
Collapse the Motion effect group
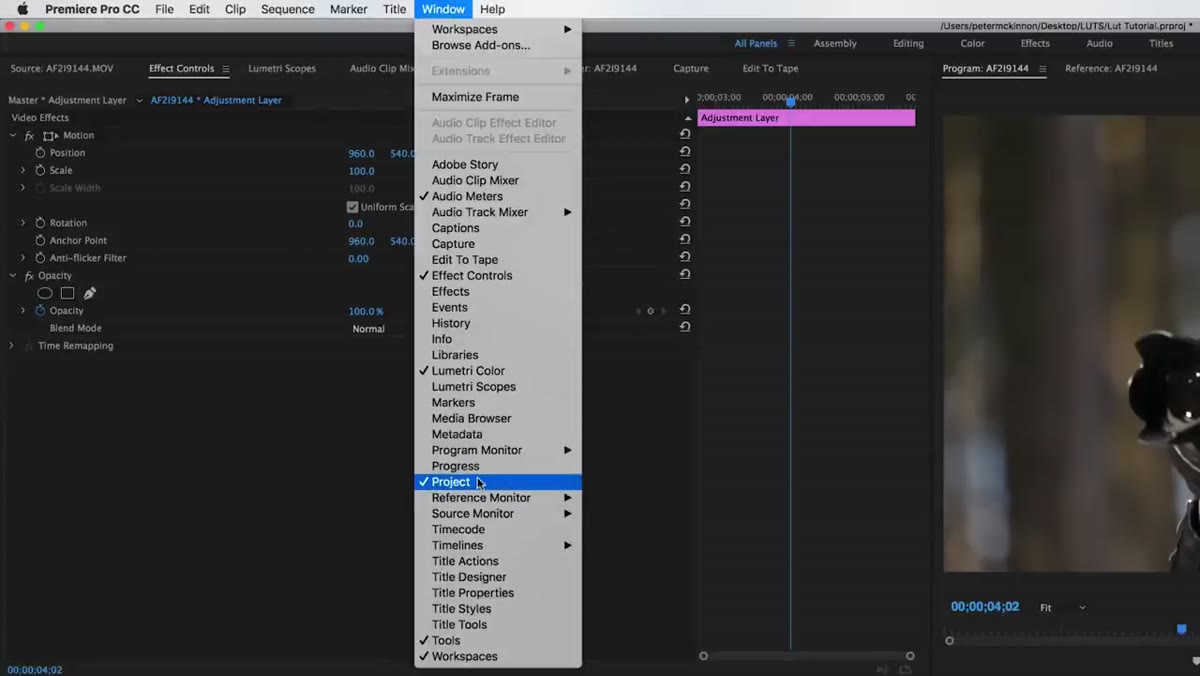(x=13, y=135)
